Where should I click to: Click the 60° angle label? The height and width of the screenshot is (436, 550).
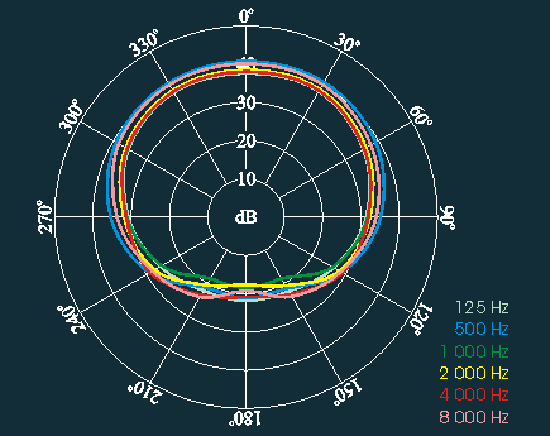(x=421, y=116)
